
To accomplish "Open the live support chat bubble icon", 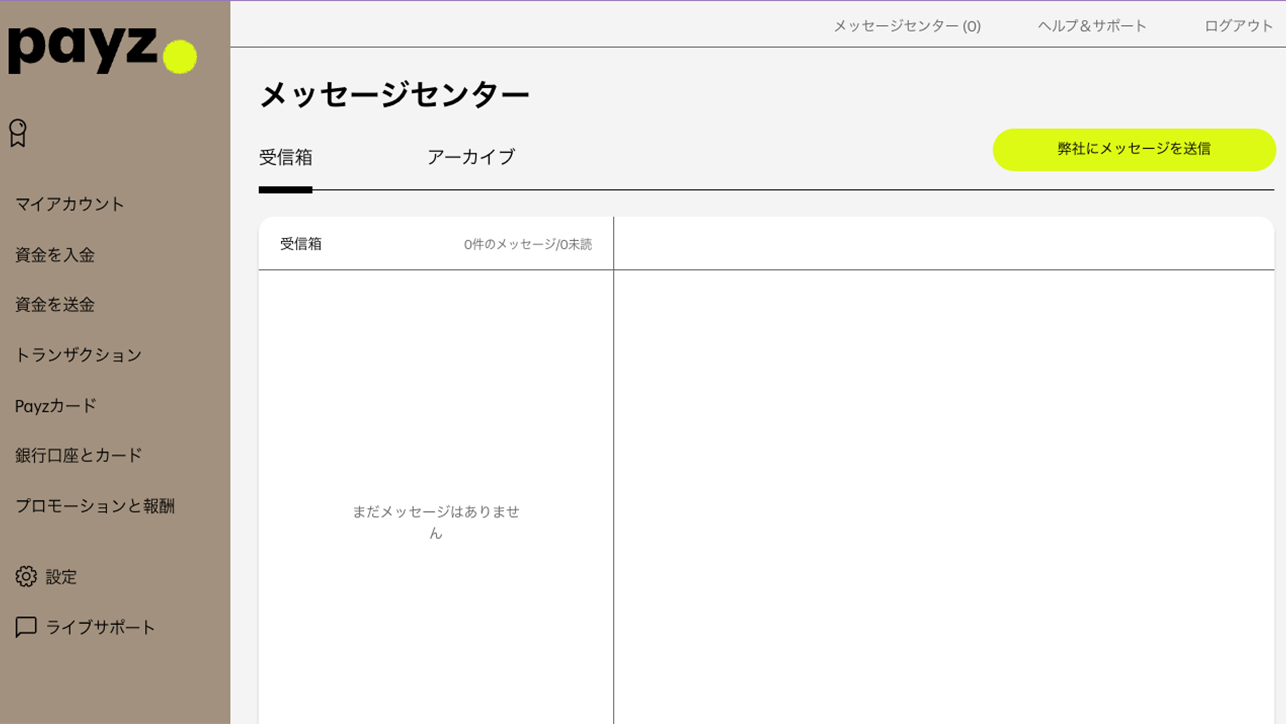I will coord(23,626).
